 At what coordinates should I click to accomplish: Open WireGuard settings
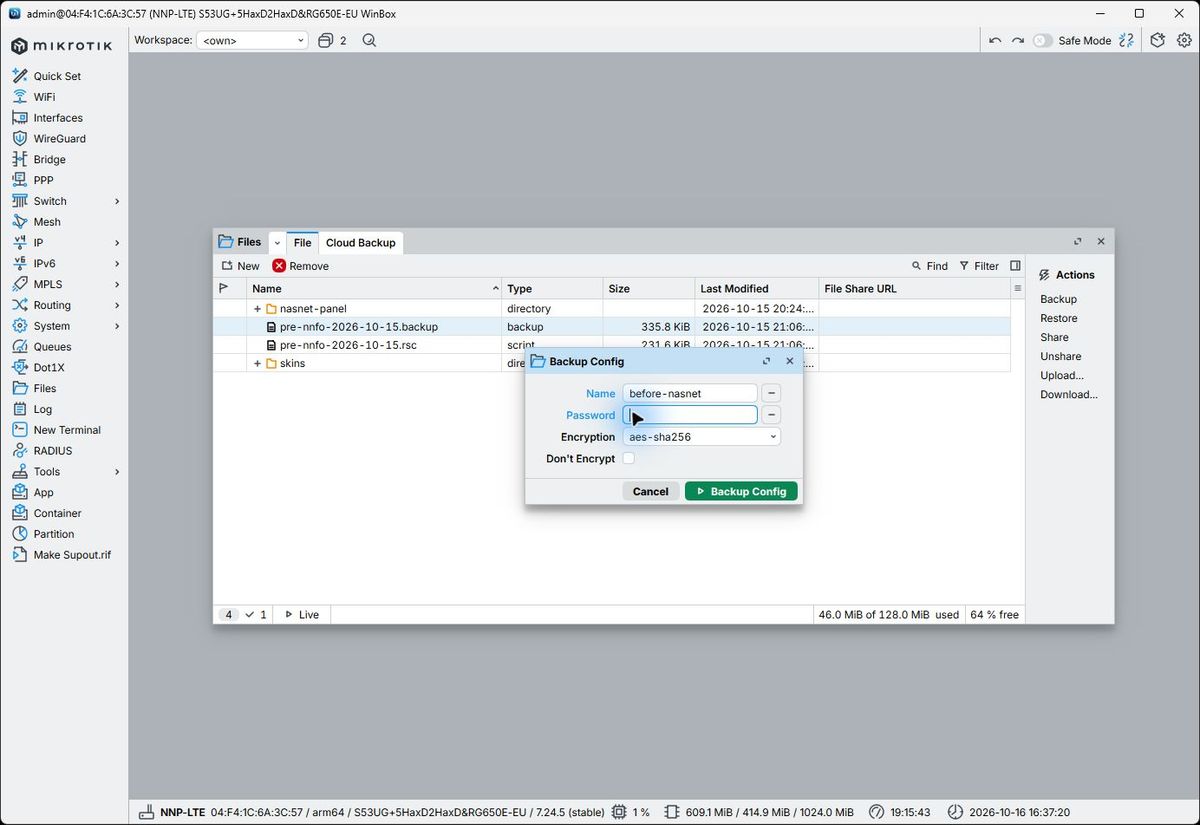tap(60, 139)
